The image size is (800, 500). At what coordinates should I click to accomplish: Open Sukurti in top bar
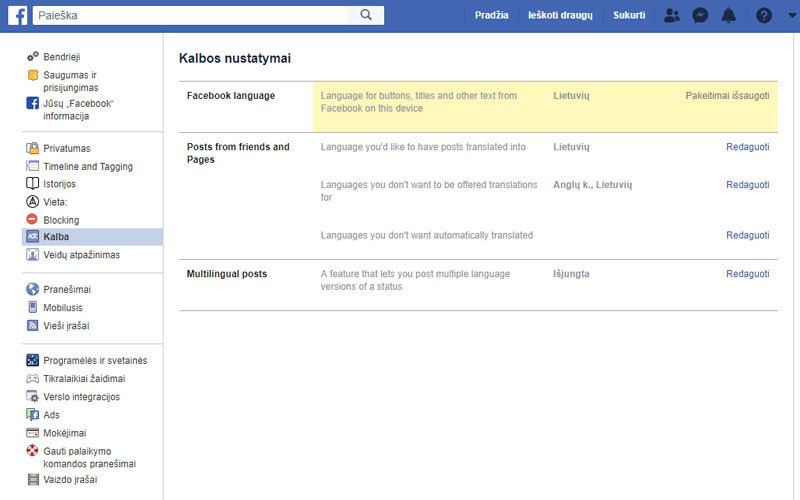tap(629, 15)
